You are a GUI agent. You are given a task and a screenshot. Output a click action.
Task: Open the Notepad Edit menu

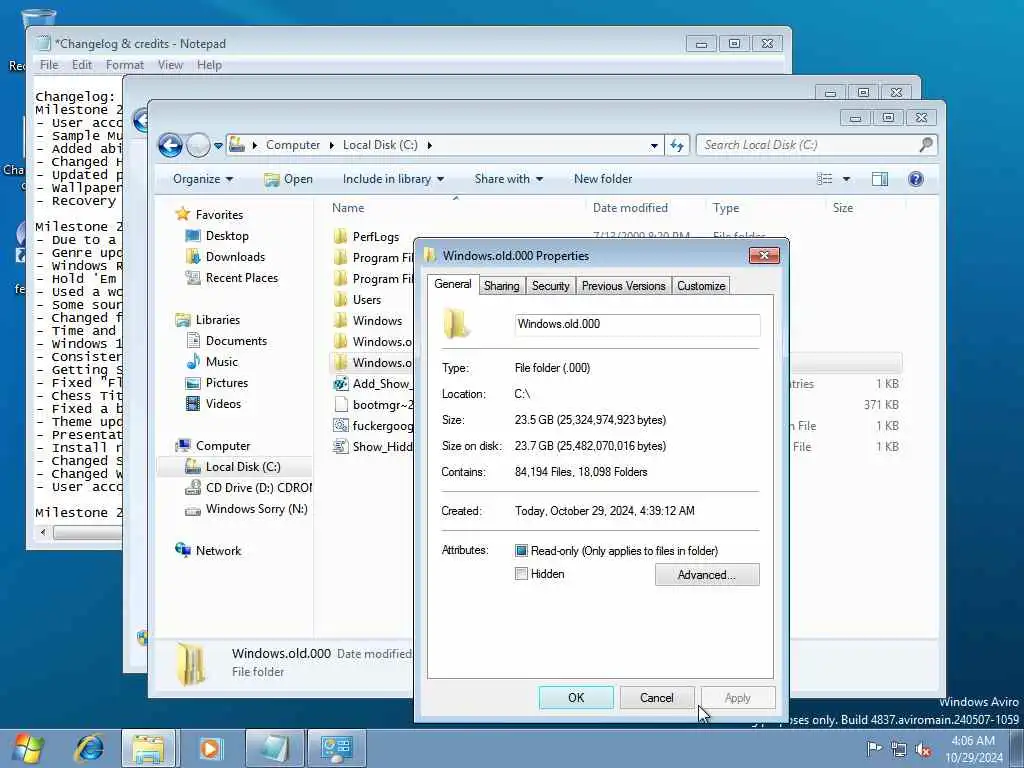[x=82, y=65]
